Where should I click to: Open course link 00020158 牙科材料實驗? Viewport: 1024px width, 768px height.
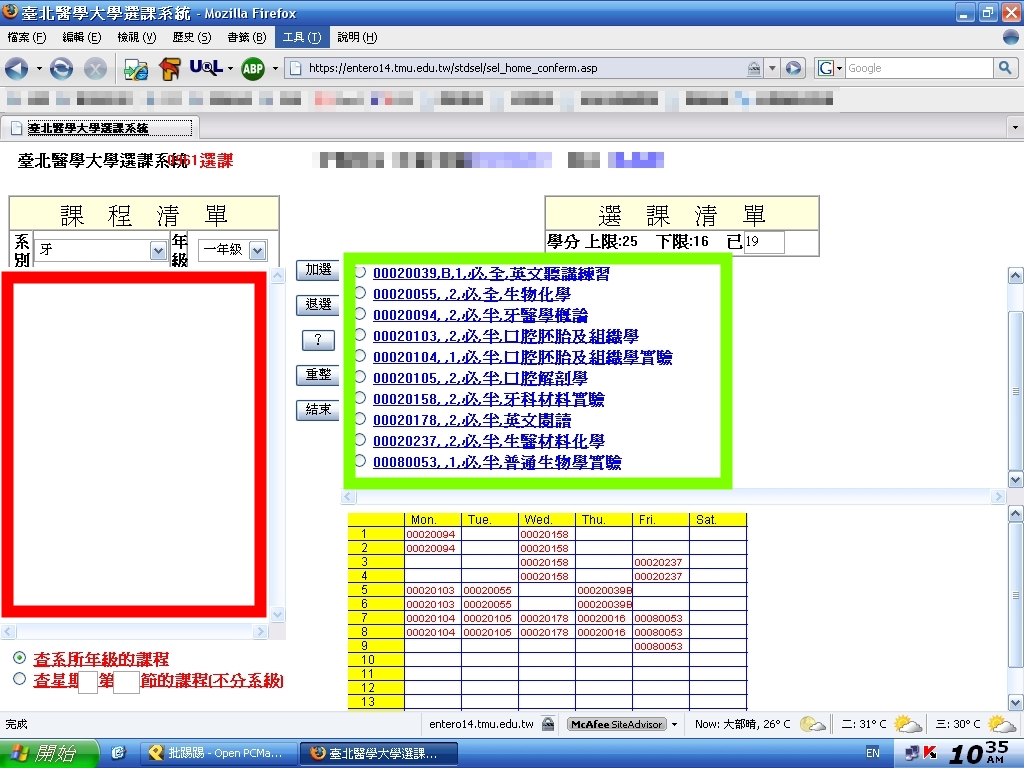[x=488, y=399]
